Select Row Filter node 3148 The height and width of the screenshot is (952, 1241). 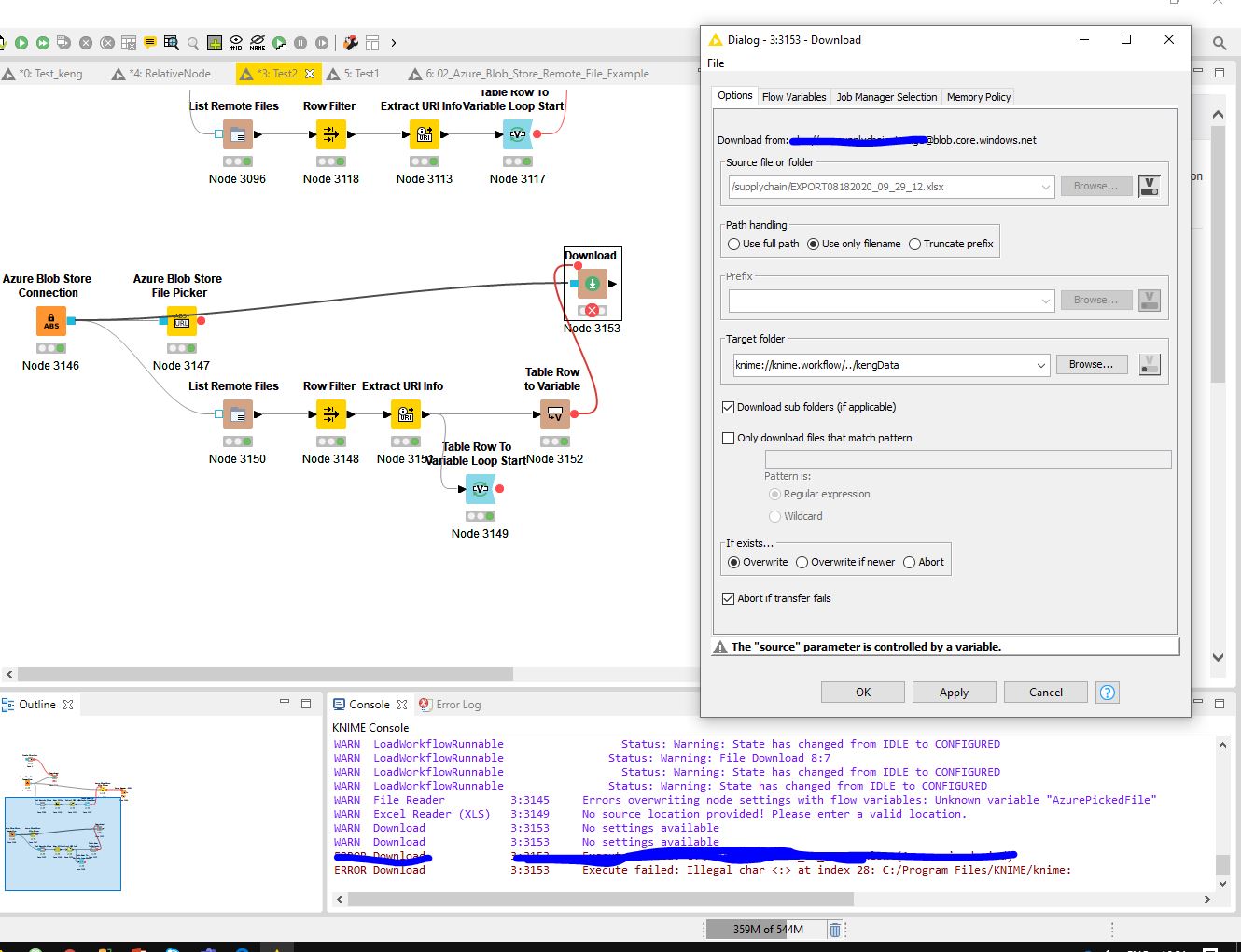coord(331,414)
